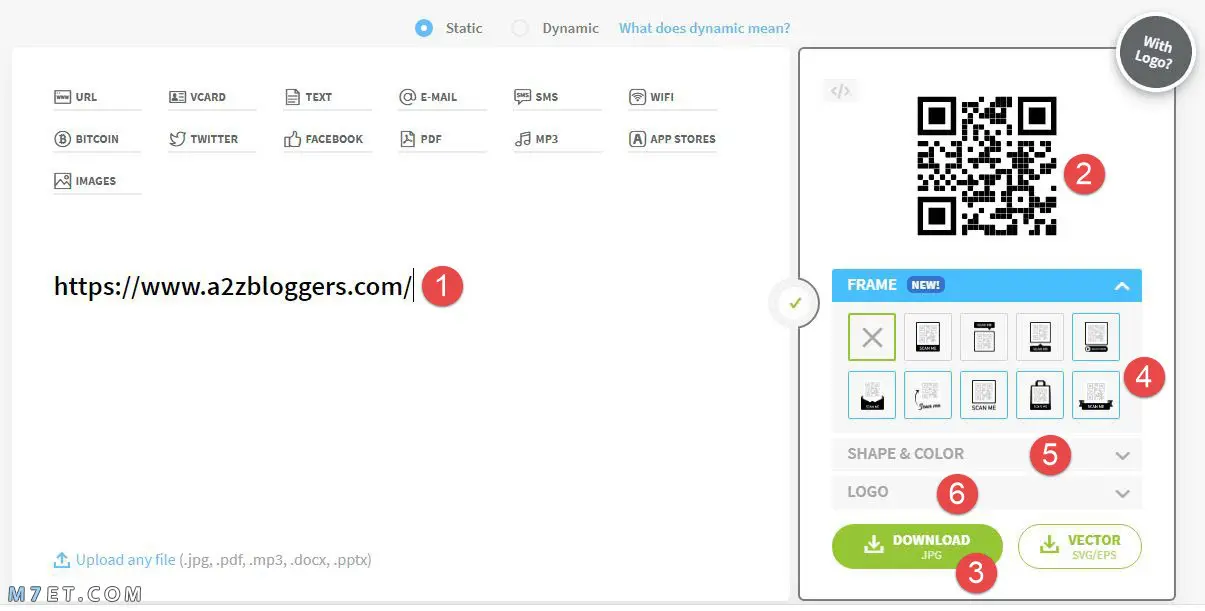Download the QR code as JPG
This screenshot has height=611, width=1205.
tap(917, 546)
